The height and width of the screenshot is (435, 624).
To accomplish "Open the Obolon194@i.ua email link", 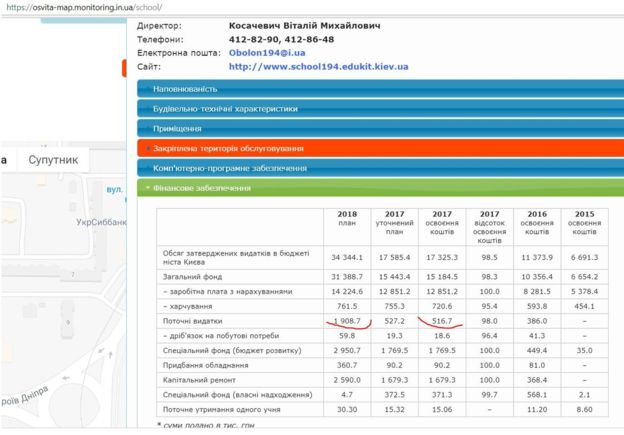I will (263, 52).
